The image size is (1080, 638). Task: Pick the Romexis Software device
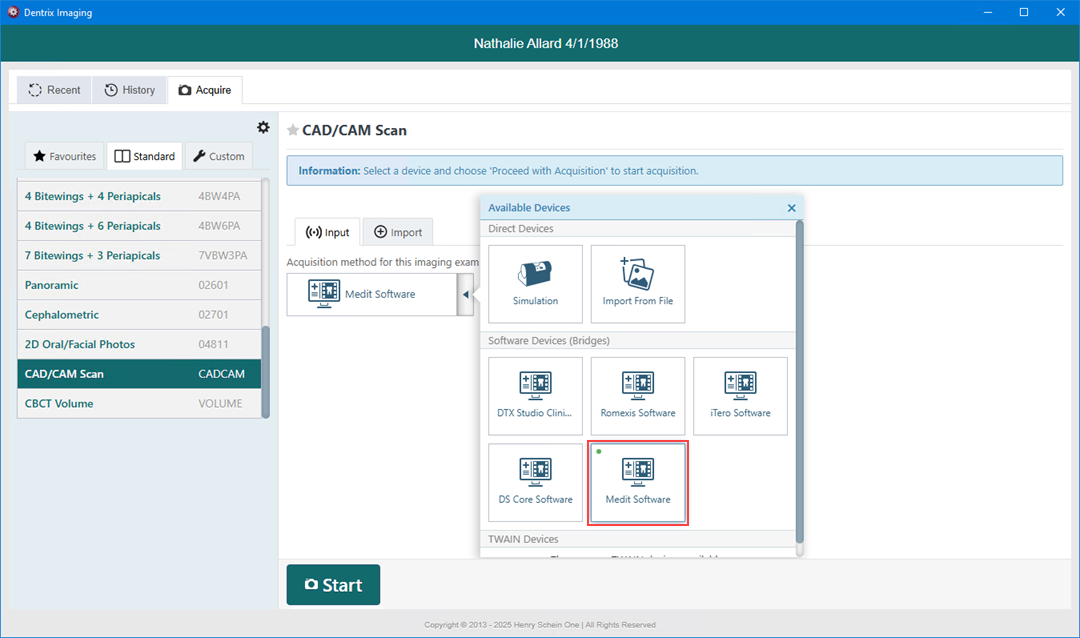(637, 395)
